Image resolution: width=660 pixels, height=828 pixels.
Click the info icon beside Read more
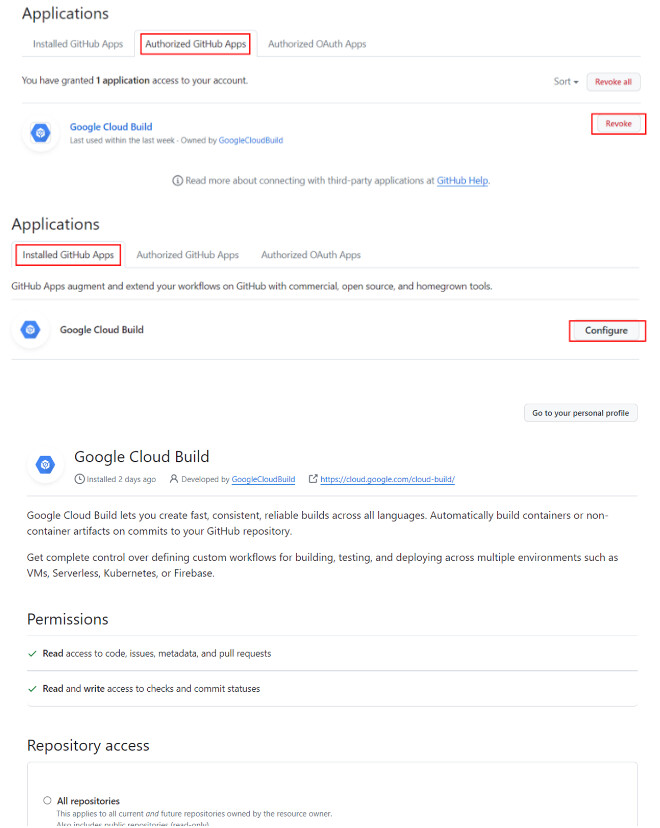click(178, 181)
